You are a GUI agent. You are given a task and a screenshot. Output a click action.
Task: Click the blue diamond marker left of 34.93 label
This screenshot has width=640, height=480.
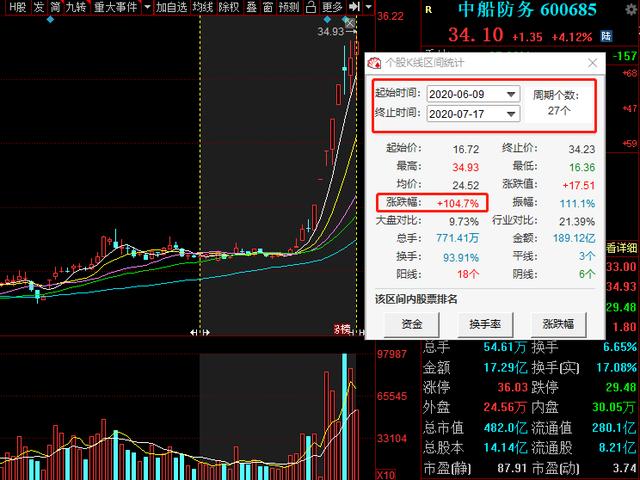[x=327, y=19]
